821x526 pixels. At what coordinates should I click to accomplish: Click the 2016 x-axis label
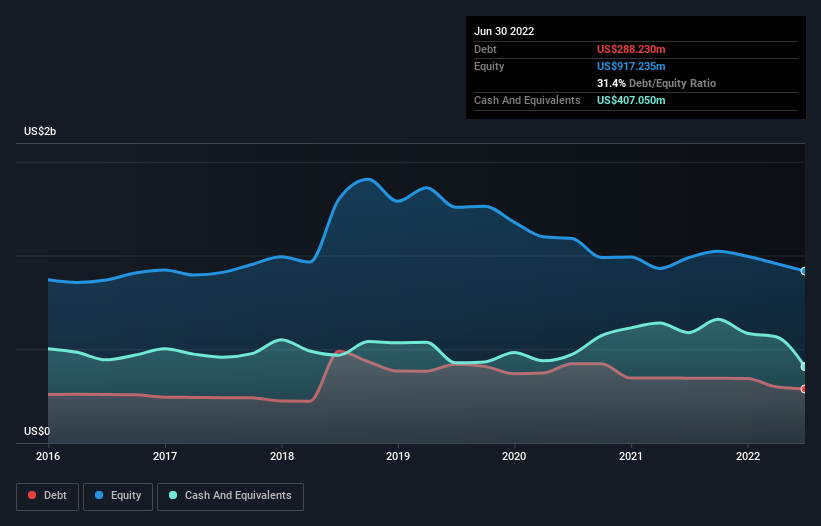tap(48, 456)
